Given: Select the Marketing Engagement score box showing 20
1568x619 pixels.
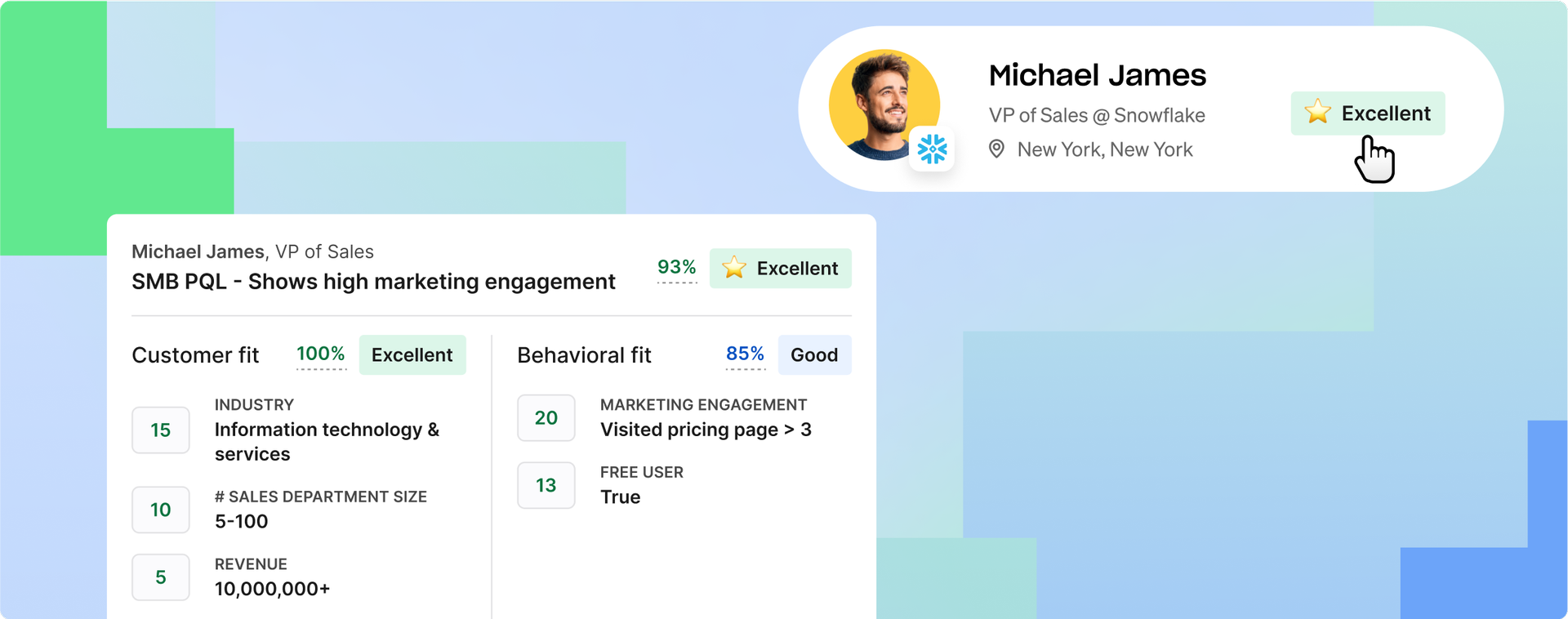Looking at the screenshot, I should pyautogui.click(x=546, y=418).
